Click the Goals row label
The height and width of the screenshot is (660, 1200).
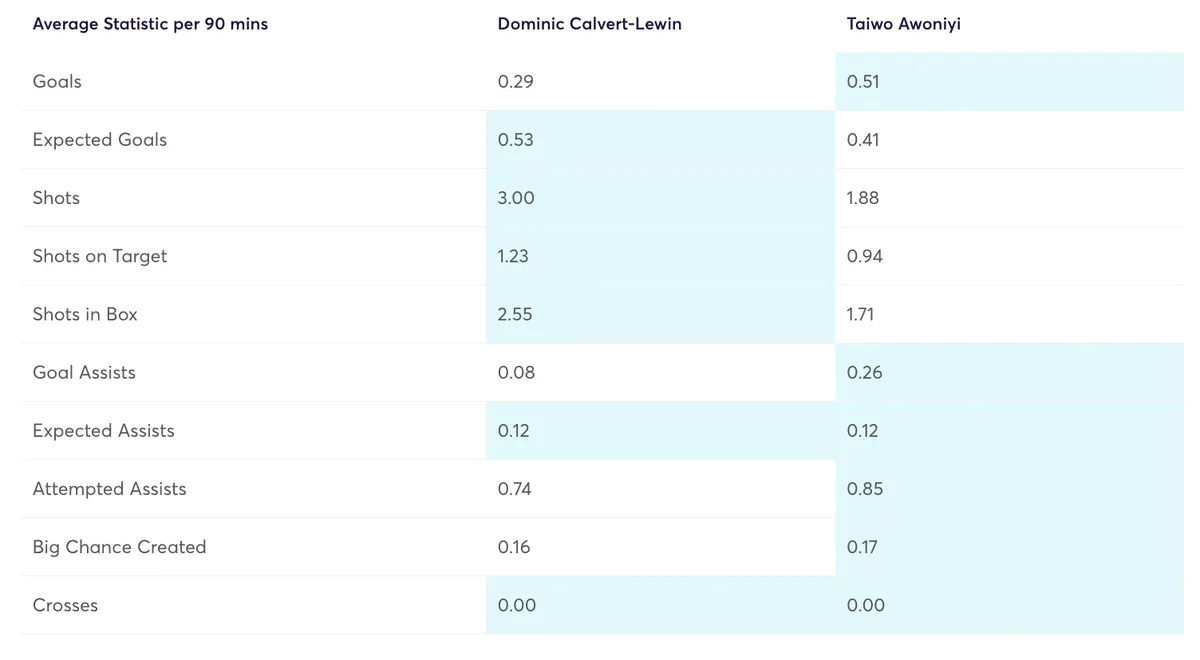57,82
